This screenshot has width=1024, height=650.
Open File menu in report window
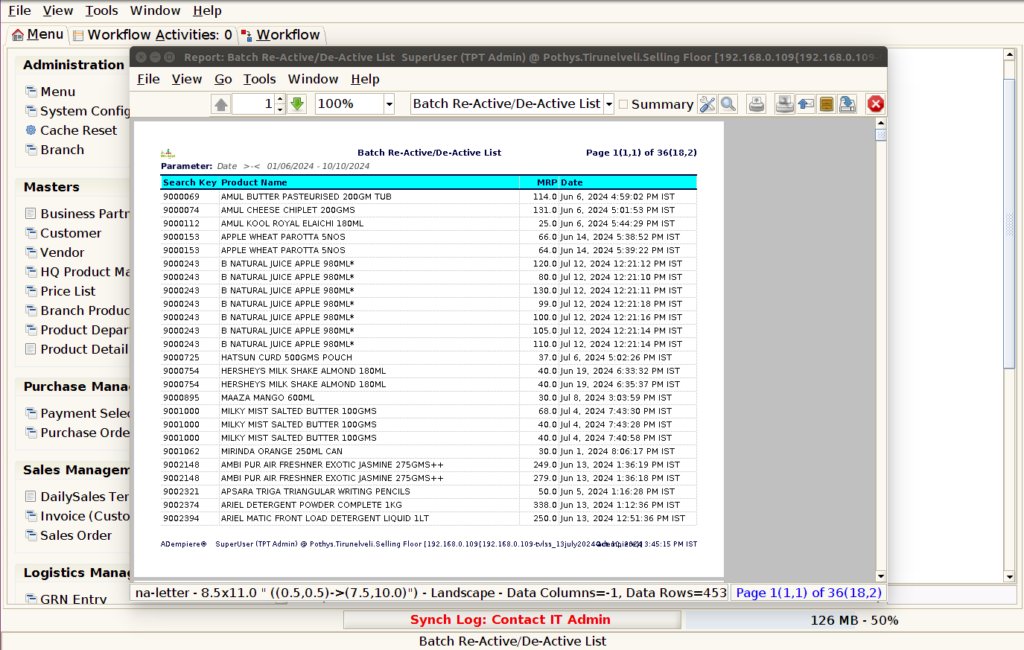tap(148, 79)
